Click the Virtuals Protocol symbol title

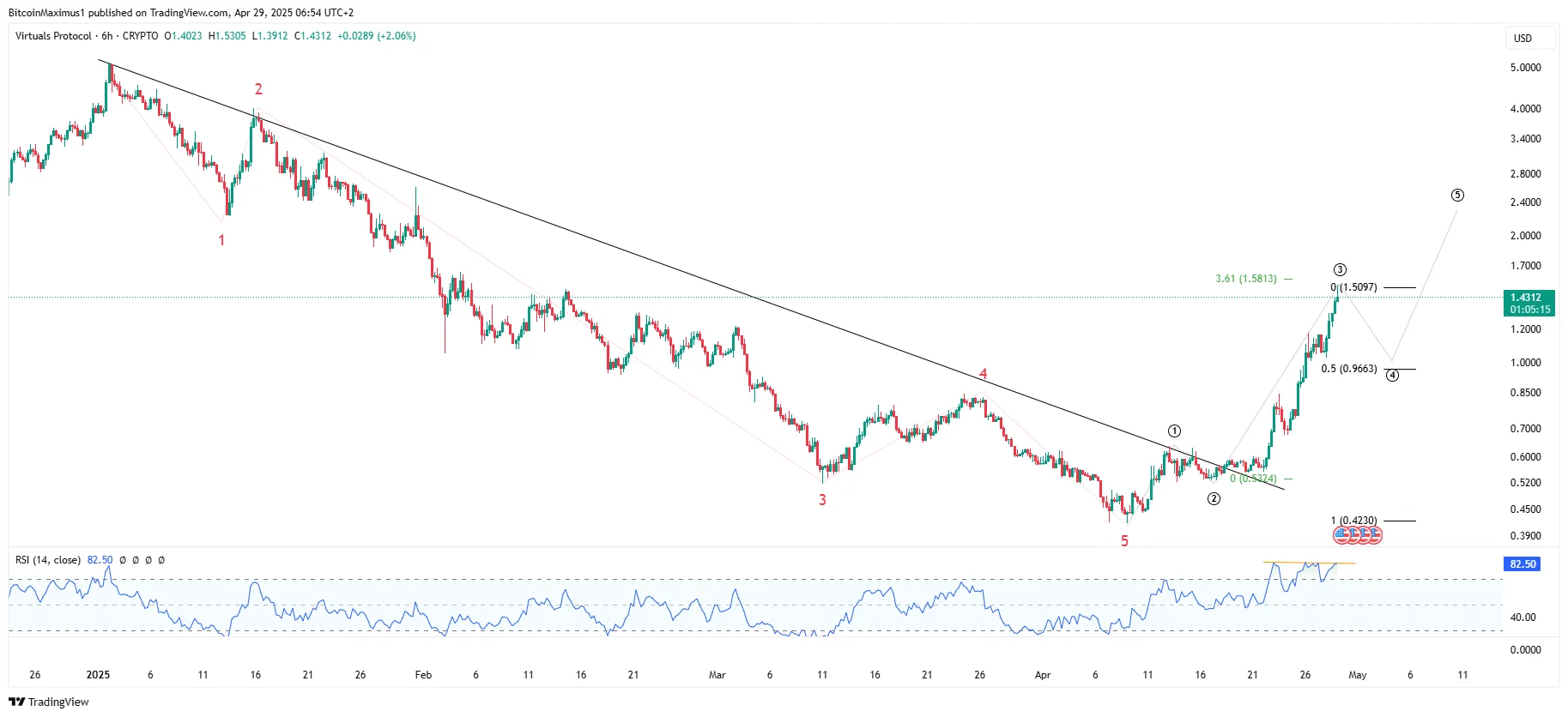pos(53,36)
